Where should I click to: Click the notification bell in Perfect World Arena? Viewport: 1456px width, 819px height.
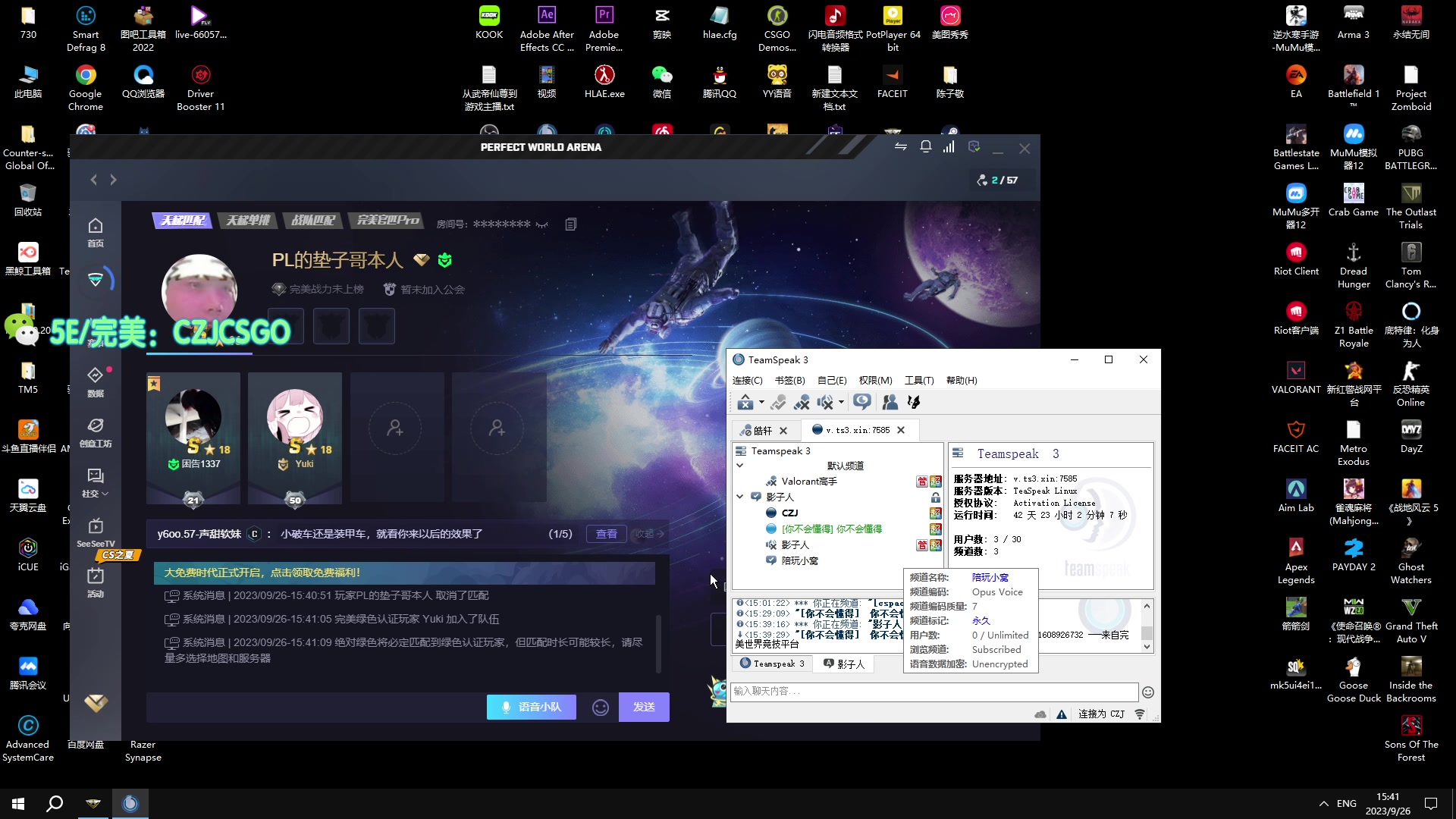[x=925, y=146]
